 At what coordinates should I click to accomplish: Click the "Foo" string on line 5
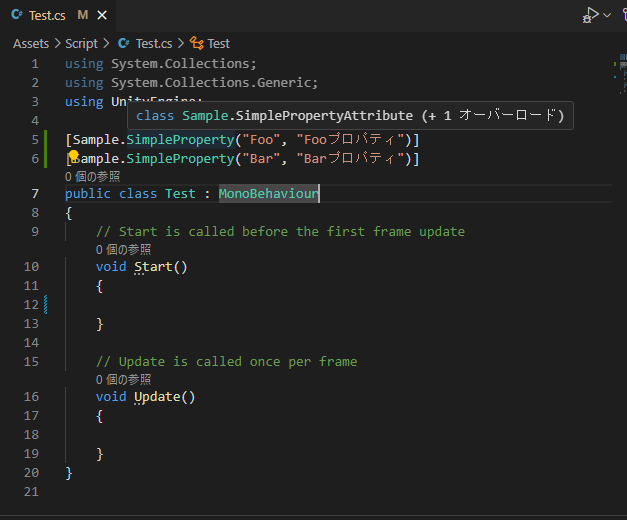tap(261, 140)
